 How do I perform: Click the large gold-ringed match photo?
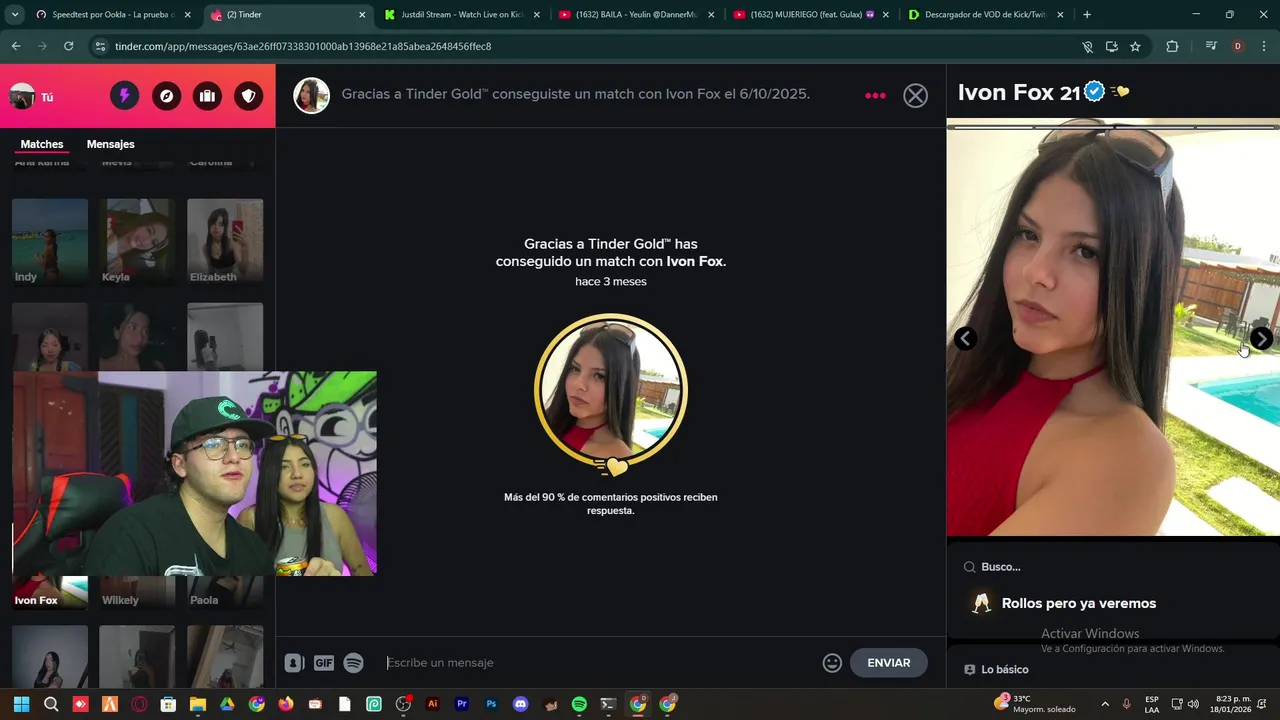(x=611, y=391)
